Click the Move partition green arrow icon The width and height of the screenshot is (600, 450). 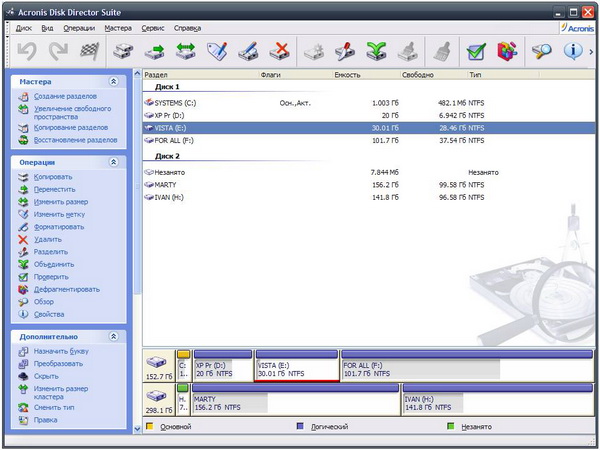coord(155,51)
